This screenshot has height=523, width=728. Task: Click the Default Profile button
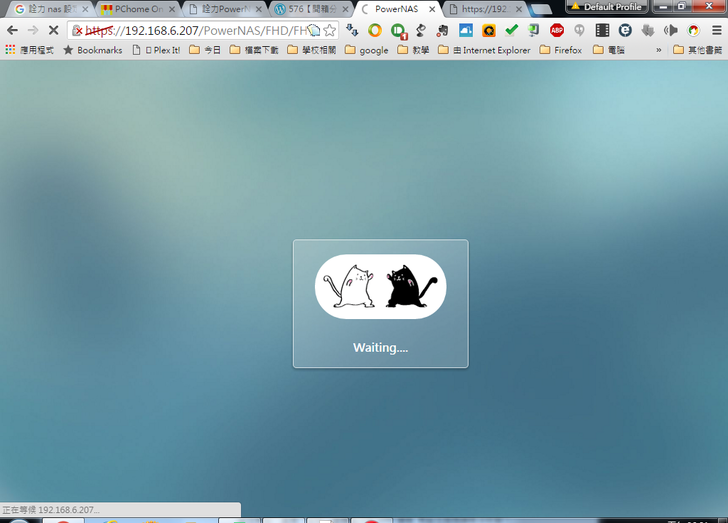[x=606, y=7]
